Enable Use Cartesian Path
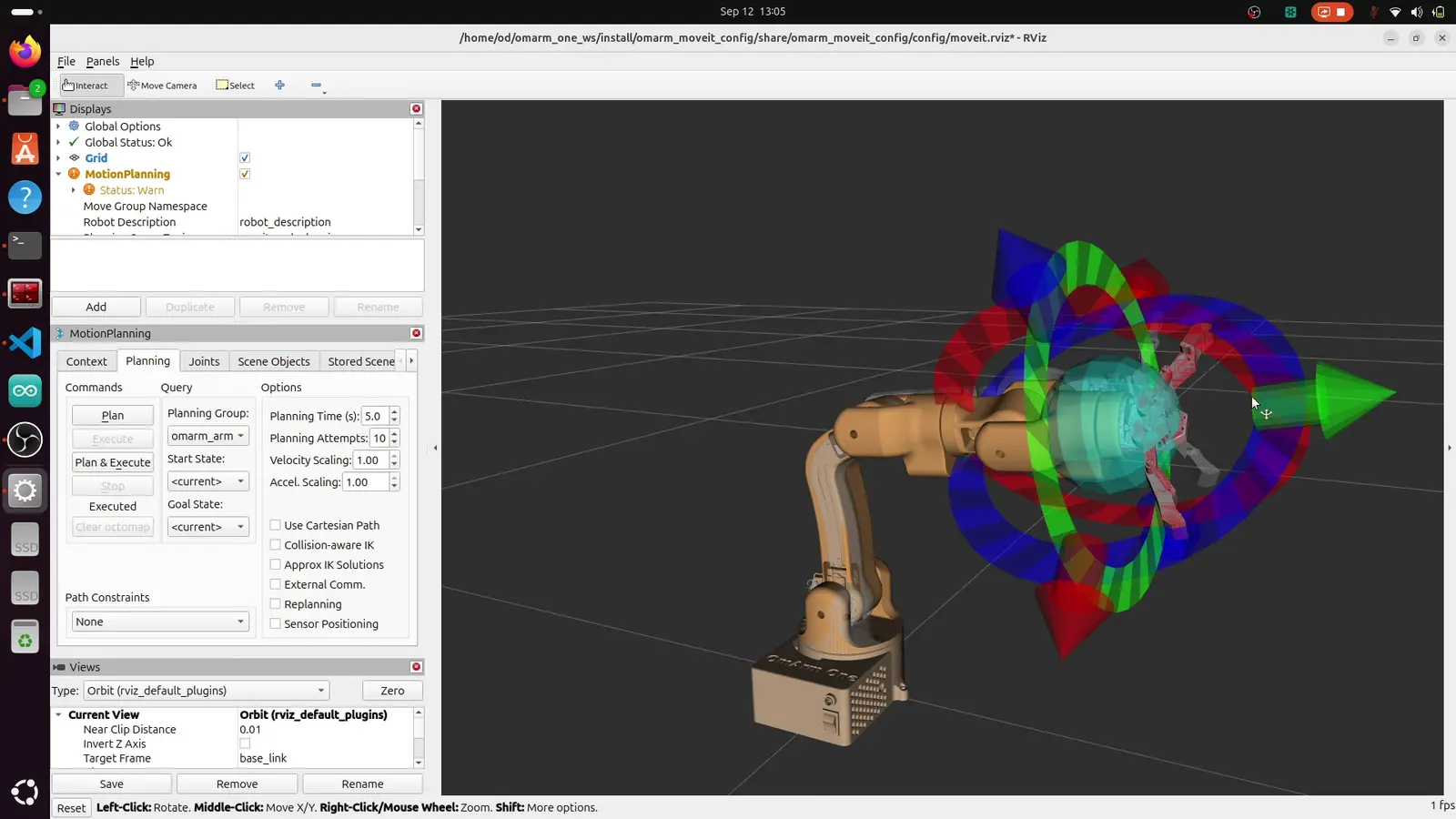1456x819 pixels. [275, 525]
